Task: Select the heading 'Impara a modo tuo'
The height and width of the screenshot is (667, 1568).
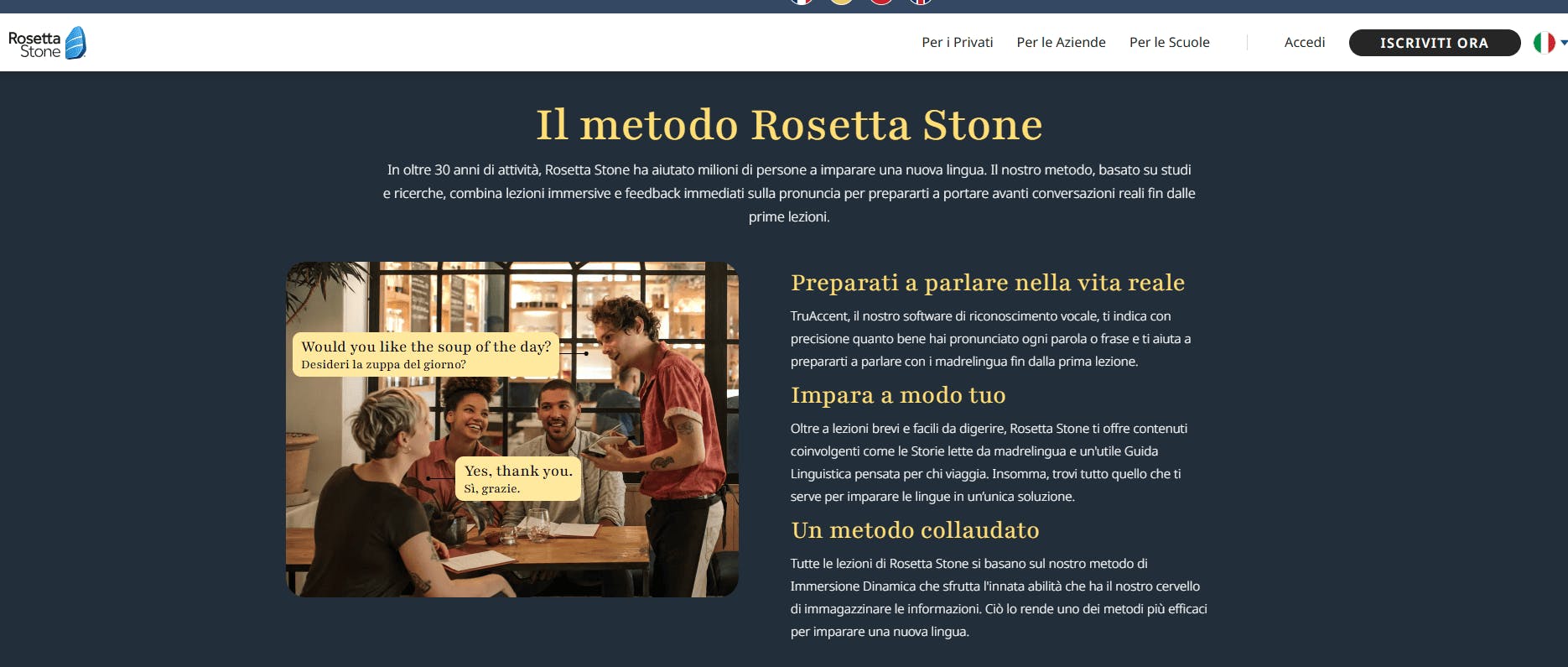Action: [x=898, y=395]
